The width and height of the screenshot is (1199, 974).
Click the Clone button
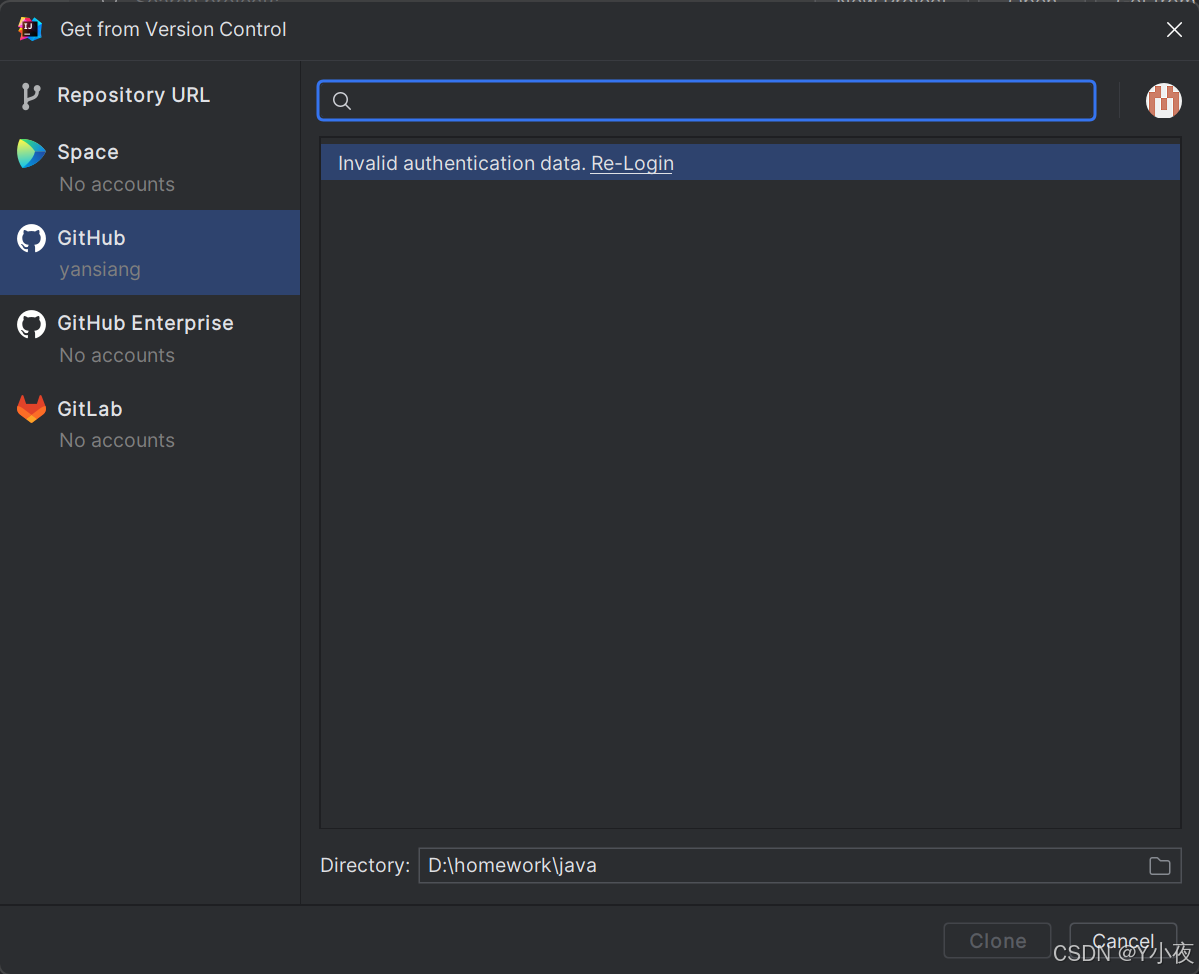(x=997, y=940)
